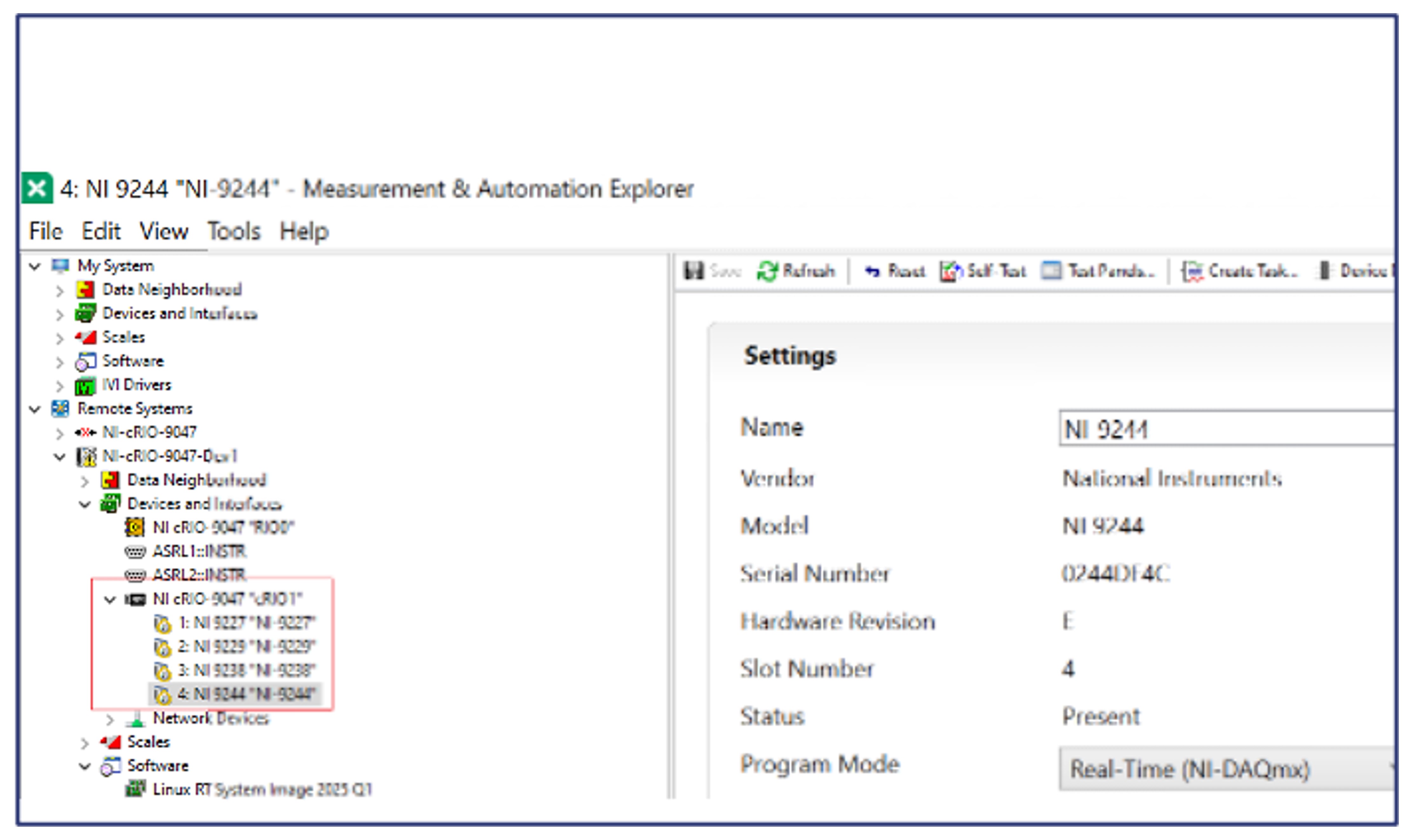Open the Program Mode dropdown
This screenshot has height=840, width=1412.
(1226, 769)
